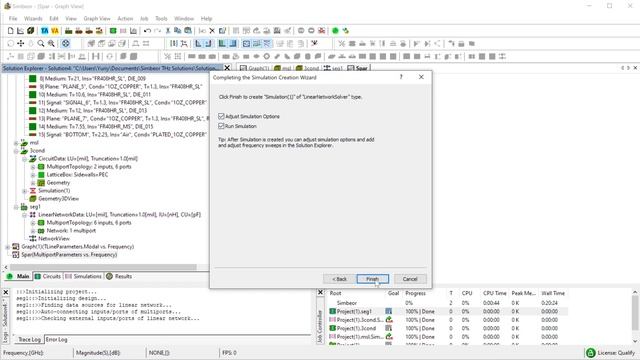This screenshot has width=640, height=360.
Task: Expand the msl tree node
Action: click(16, 143)
